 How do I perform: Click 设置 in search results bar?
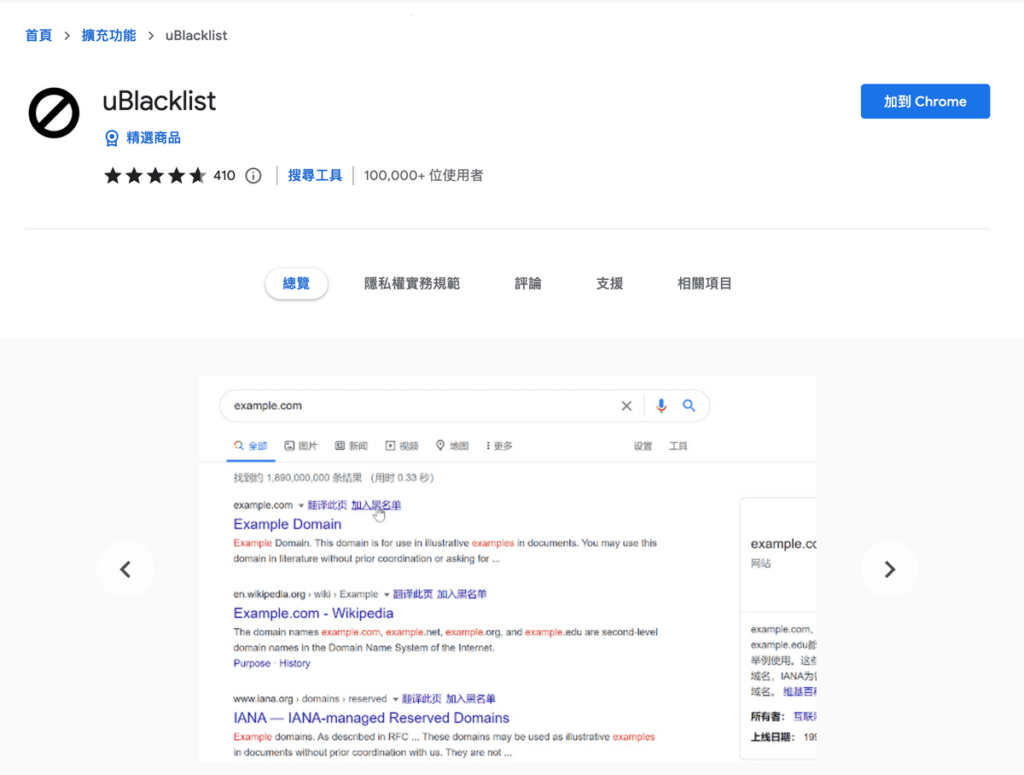tap(643, 446)
